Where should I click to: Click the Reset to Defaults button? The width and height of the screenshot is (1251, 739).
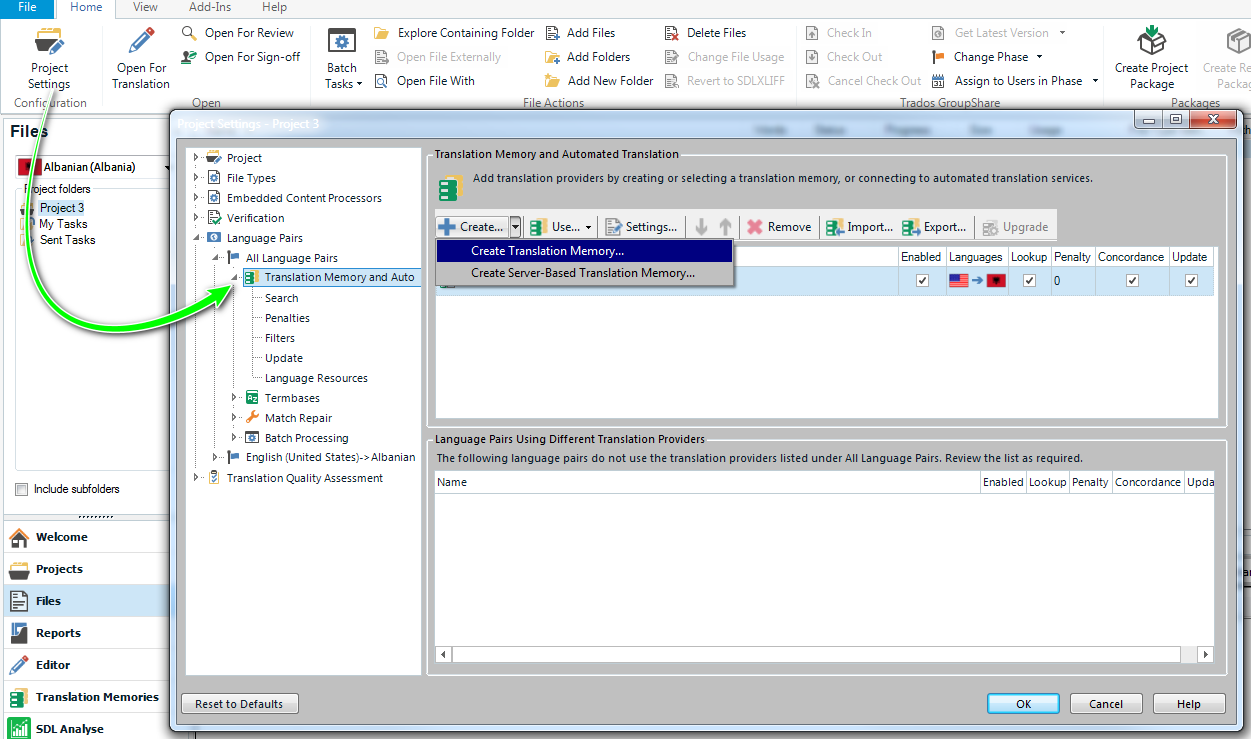239,704
